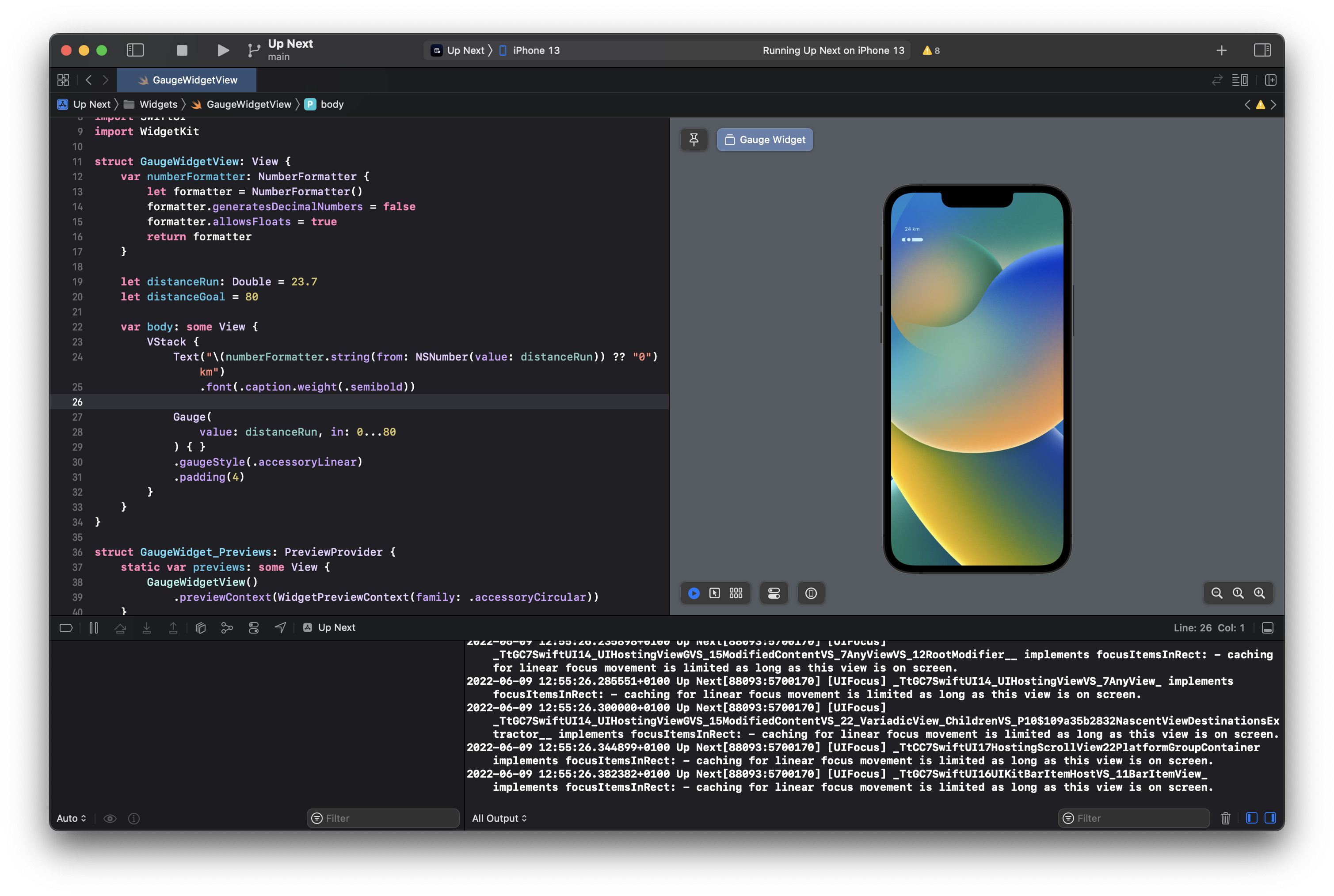
Task: Zoom out the preview canvas
Action: pyautogui.click(x=1217, y=593)
